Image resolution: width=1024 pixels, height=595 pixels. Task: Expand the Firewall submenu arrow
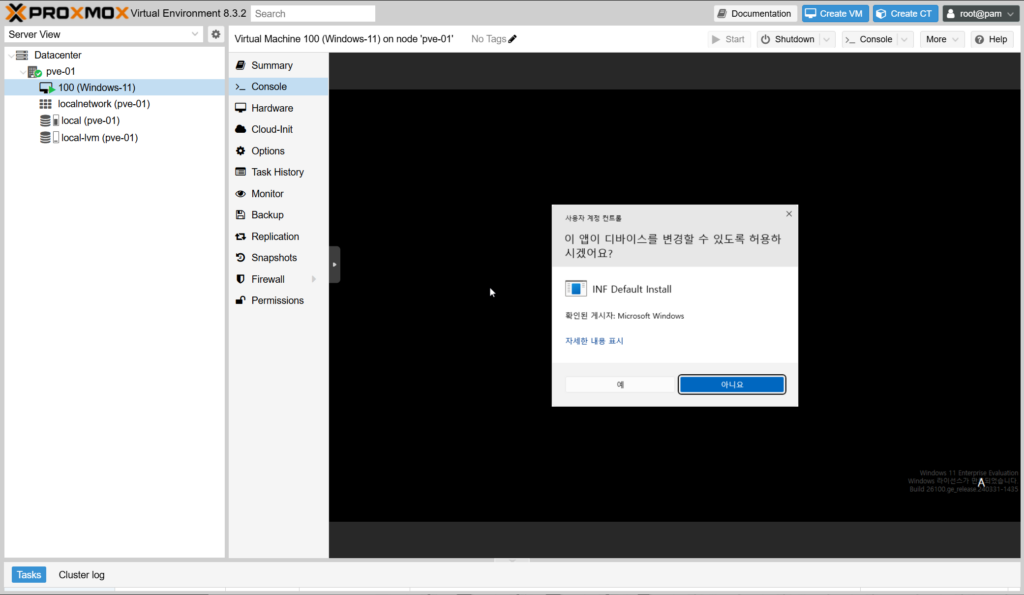(314, 279)
